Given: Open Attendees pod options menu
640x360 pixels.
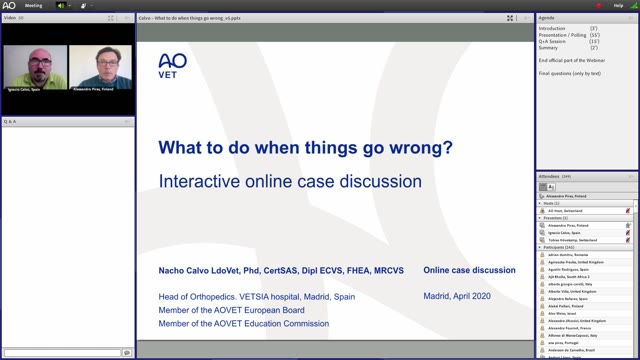Looking at the screenshot, I should tap(631, 176).
